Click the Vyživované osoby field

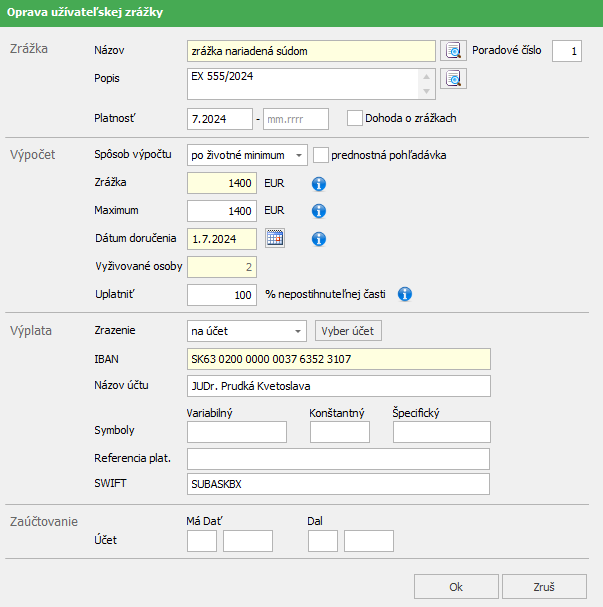click(222, 267)
